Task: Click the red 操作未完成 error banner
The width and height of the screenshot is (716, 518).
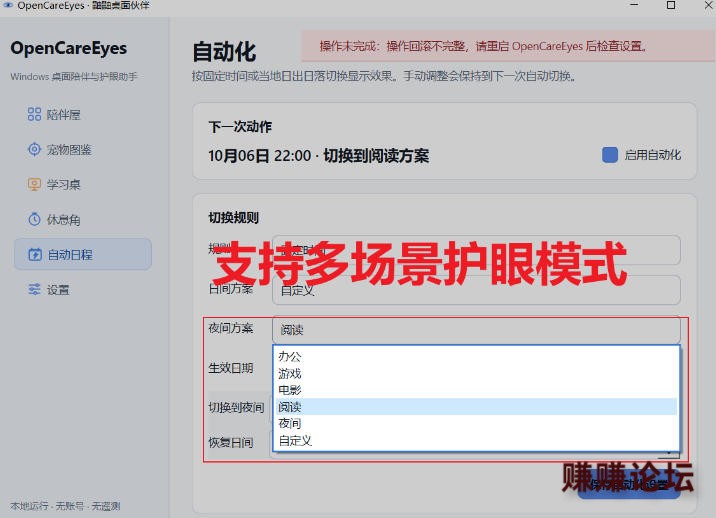Action: click(x=507, y=46)
